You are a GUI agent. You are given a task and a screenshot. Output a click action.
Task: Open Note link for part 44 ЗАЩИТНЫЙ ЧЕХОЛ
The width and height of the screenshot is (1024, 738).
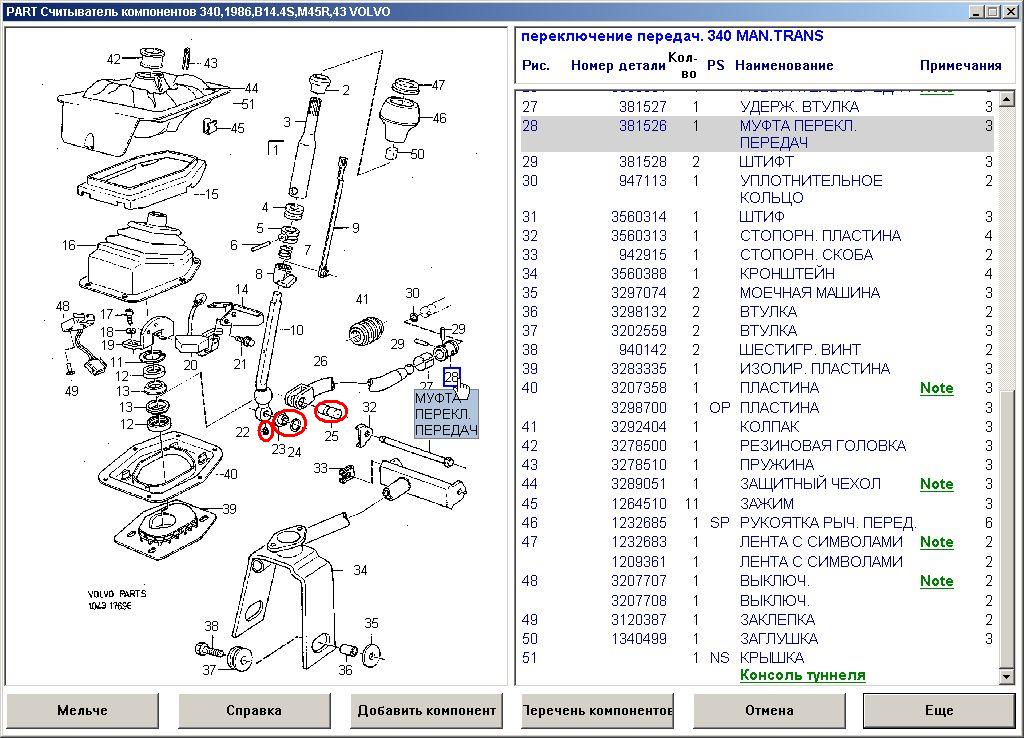(x=936, y=484)
